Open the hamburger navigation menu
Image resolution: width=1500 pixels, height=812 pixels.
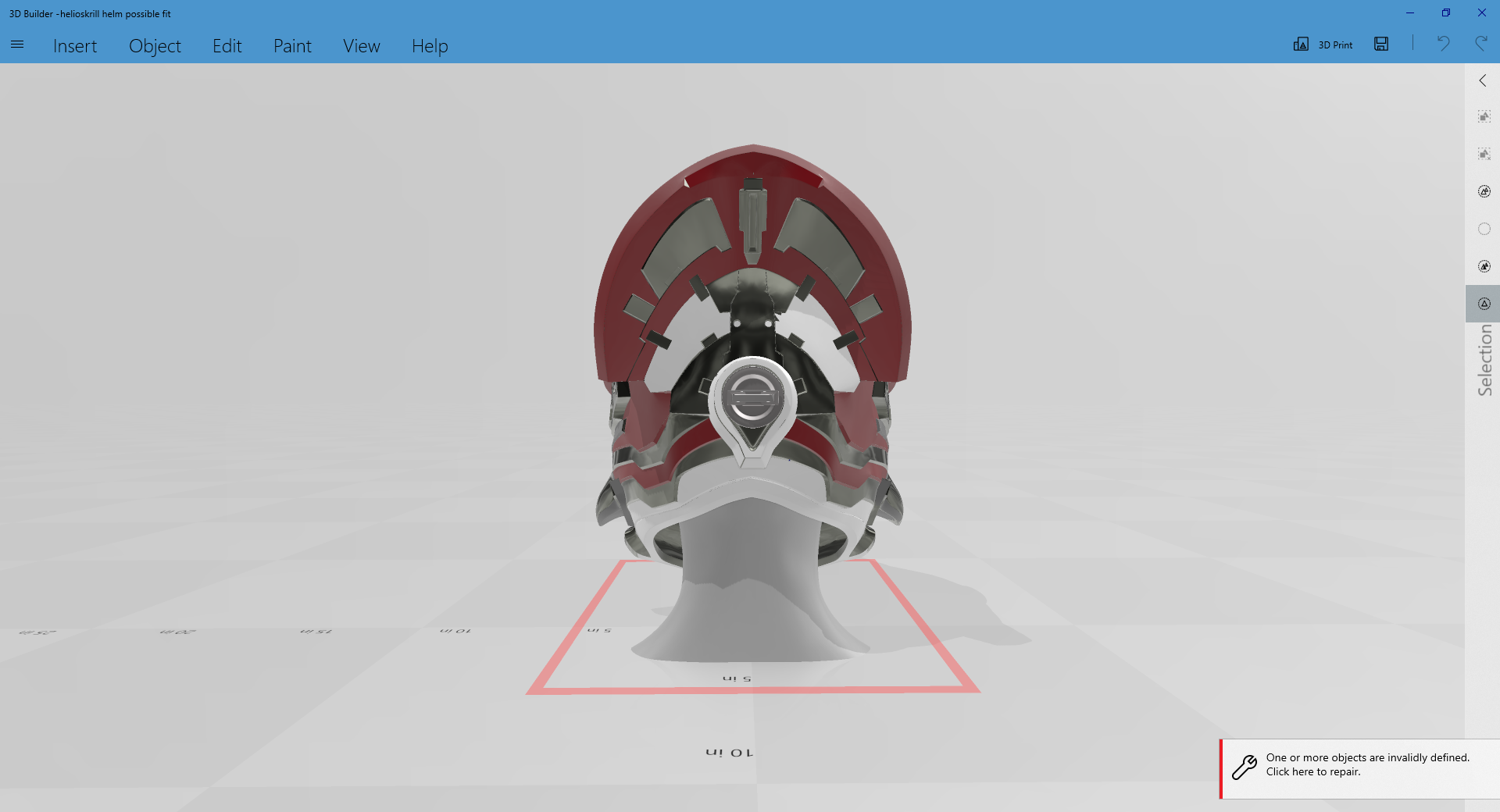pyautogui.click(x=17, y=45)
